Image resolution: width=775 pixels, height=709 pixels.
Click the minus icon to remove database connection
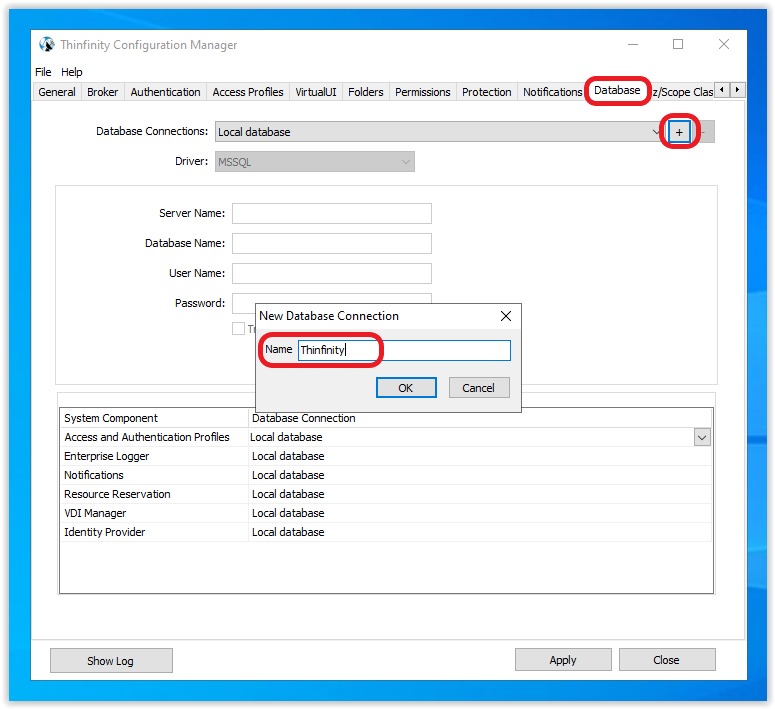click(x=703, y=132)
